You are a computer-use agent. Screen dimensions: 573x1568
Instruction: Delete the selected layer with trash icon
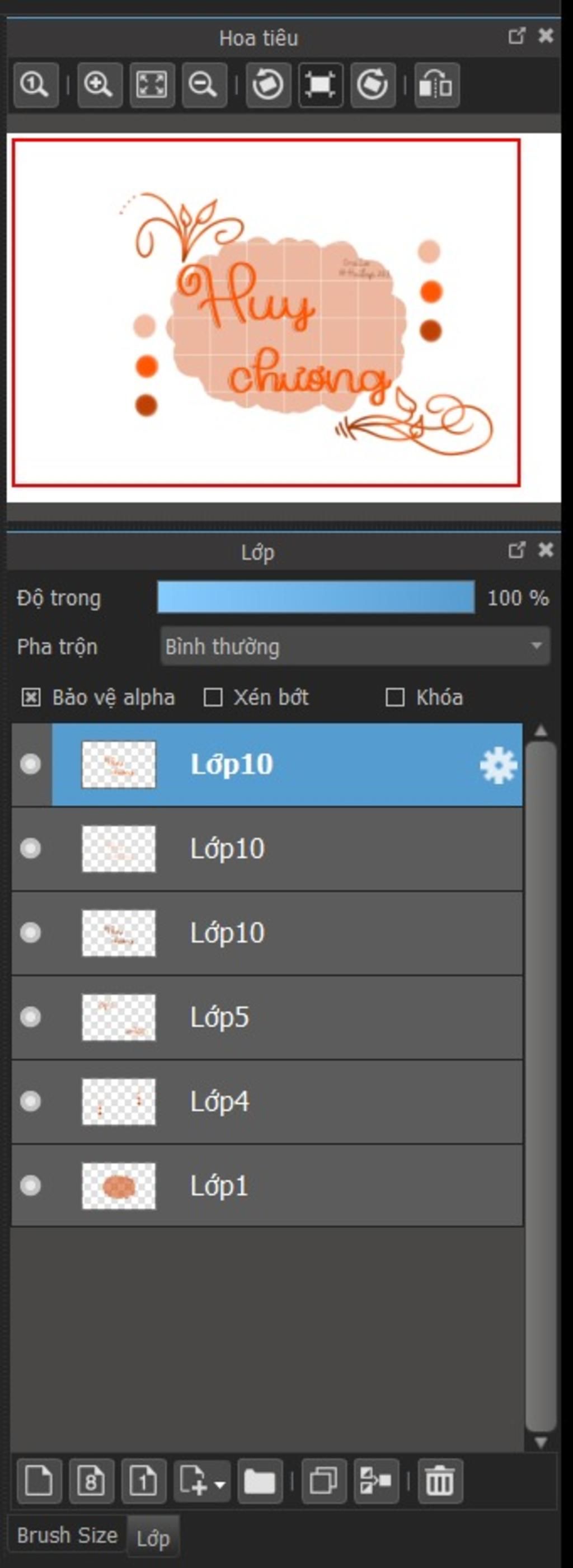coord(440,1481)
